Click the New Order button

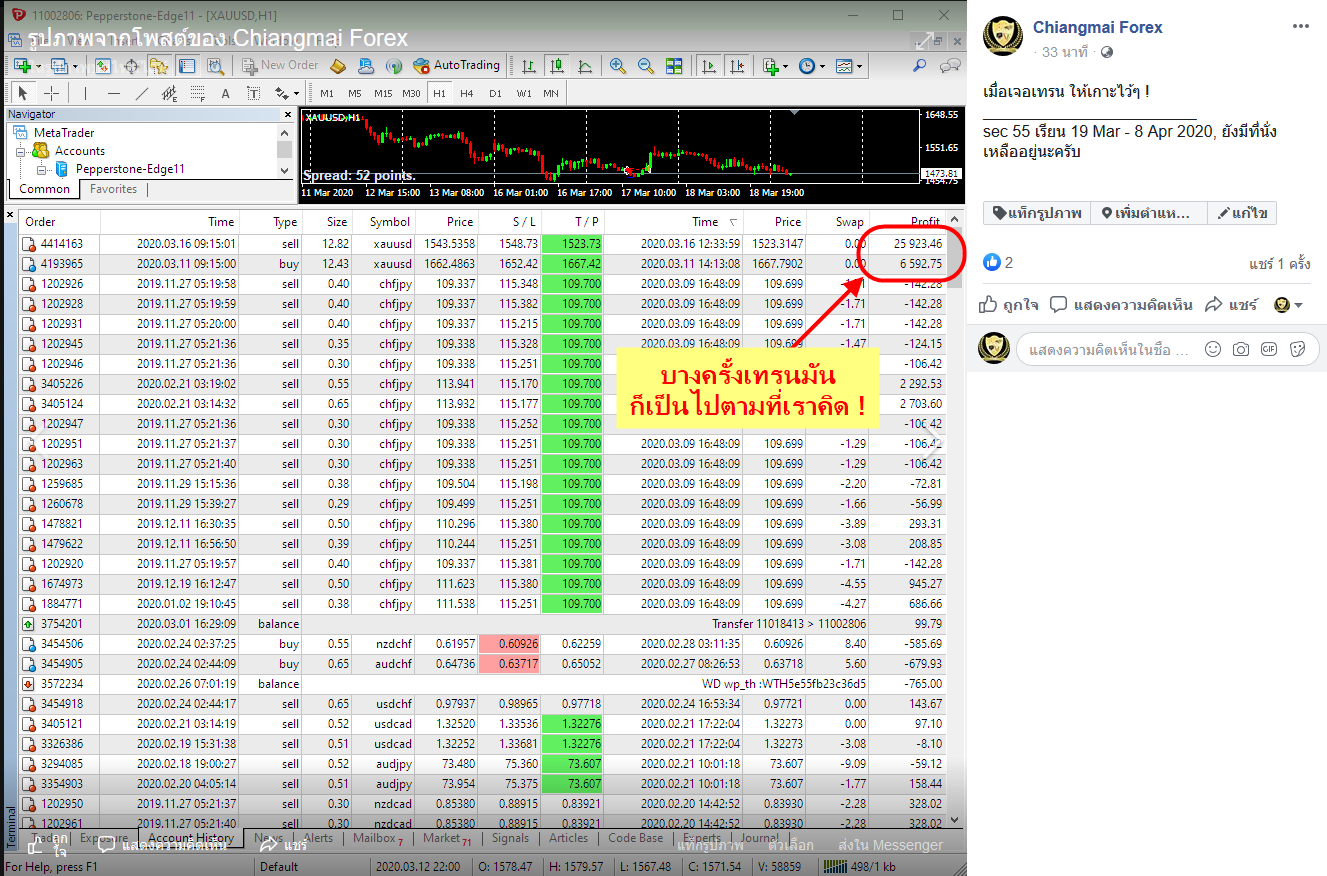tap(281, 66)
